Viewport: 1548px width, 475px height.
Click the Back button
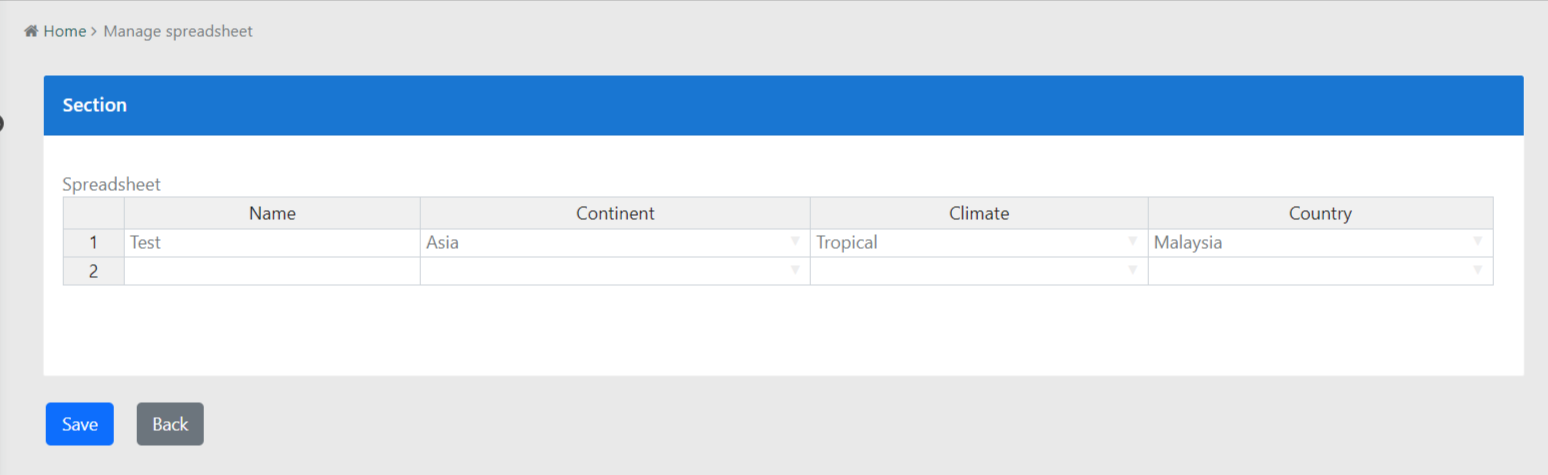pos(170,424)
